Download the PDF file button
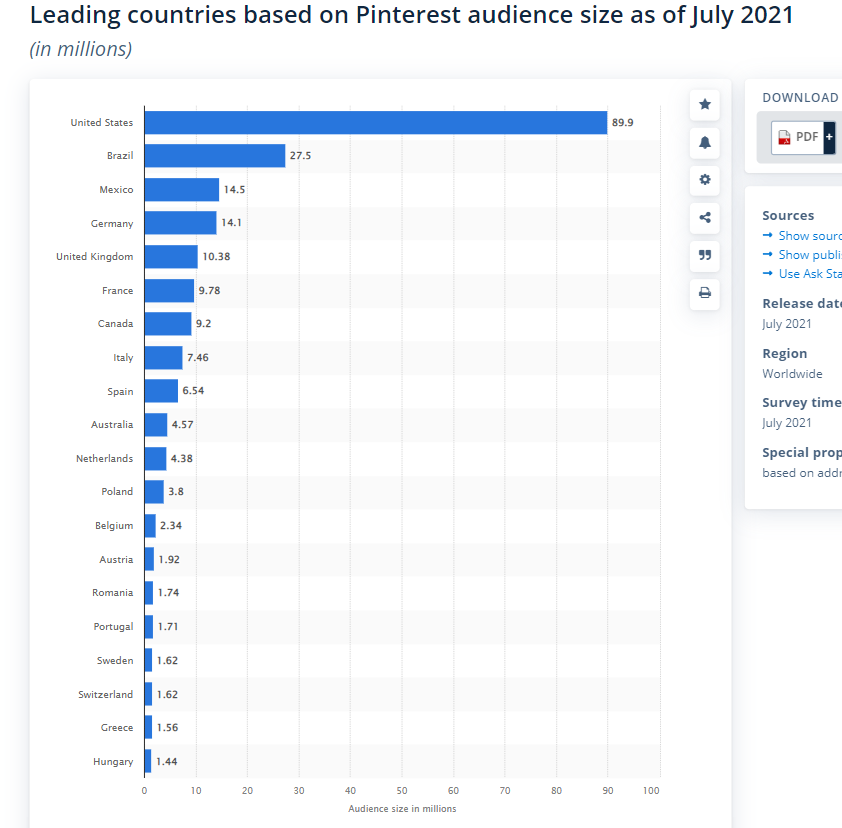This screenshot has width=842, height=828. point(803,137)
